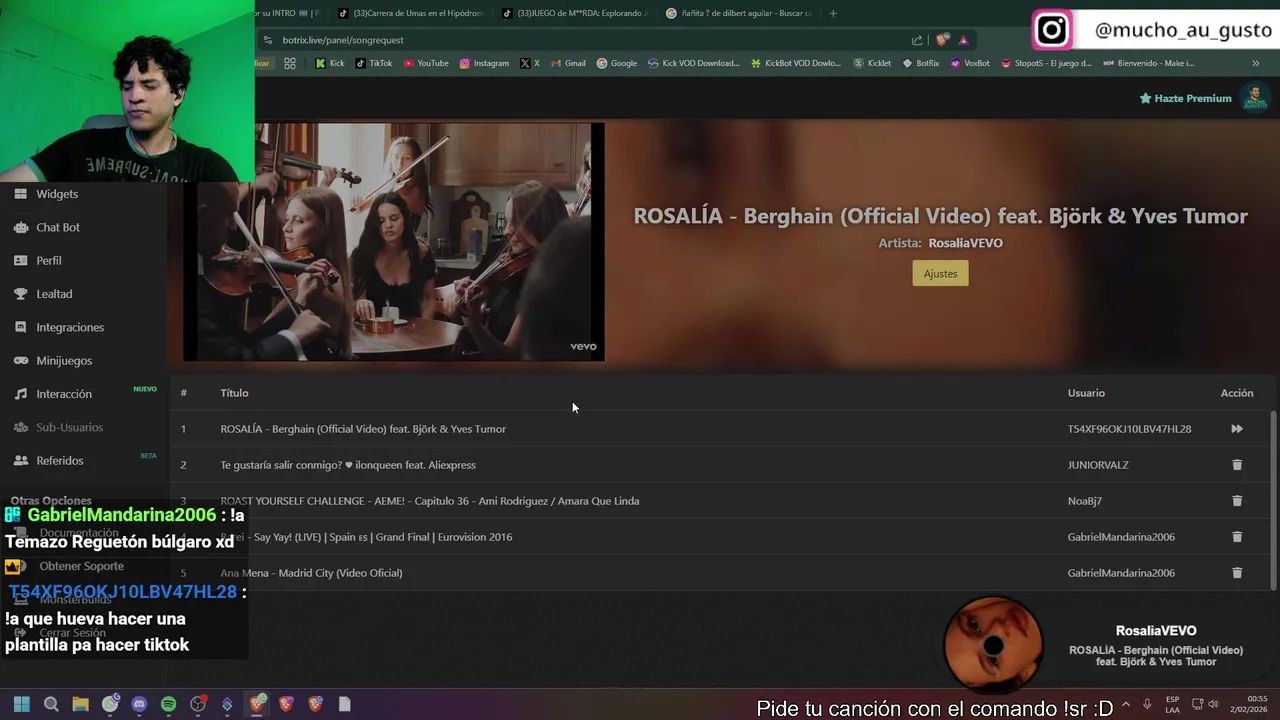Screen dimensions: 1280x720
Task: Open the StopotS bookmark
Action: click(1046, 63)
